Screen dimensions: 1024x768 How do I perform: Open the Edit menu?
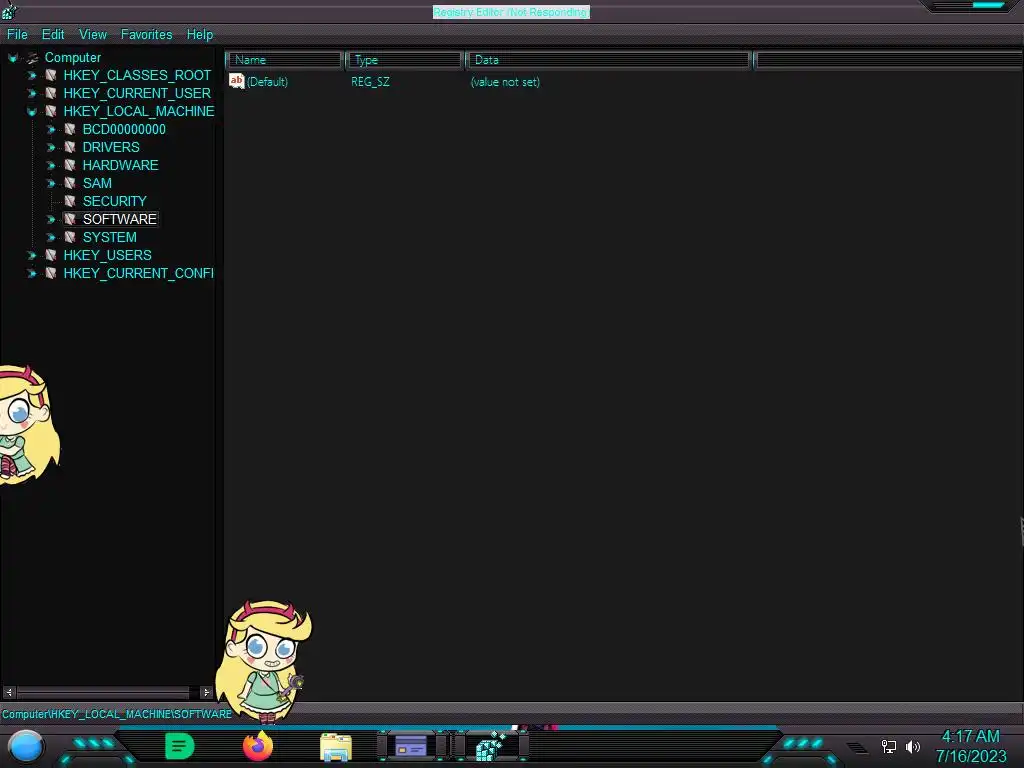click(x=53, y=35)
